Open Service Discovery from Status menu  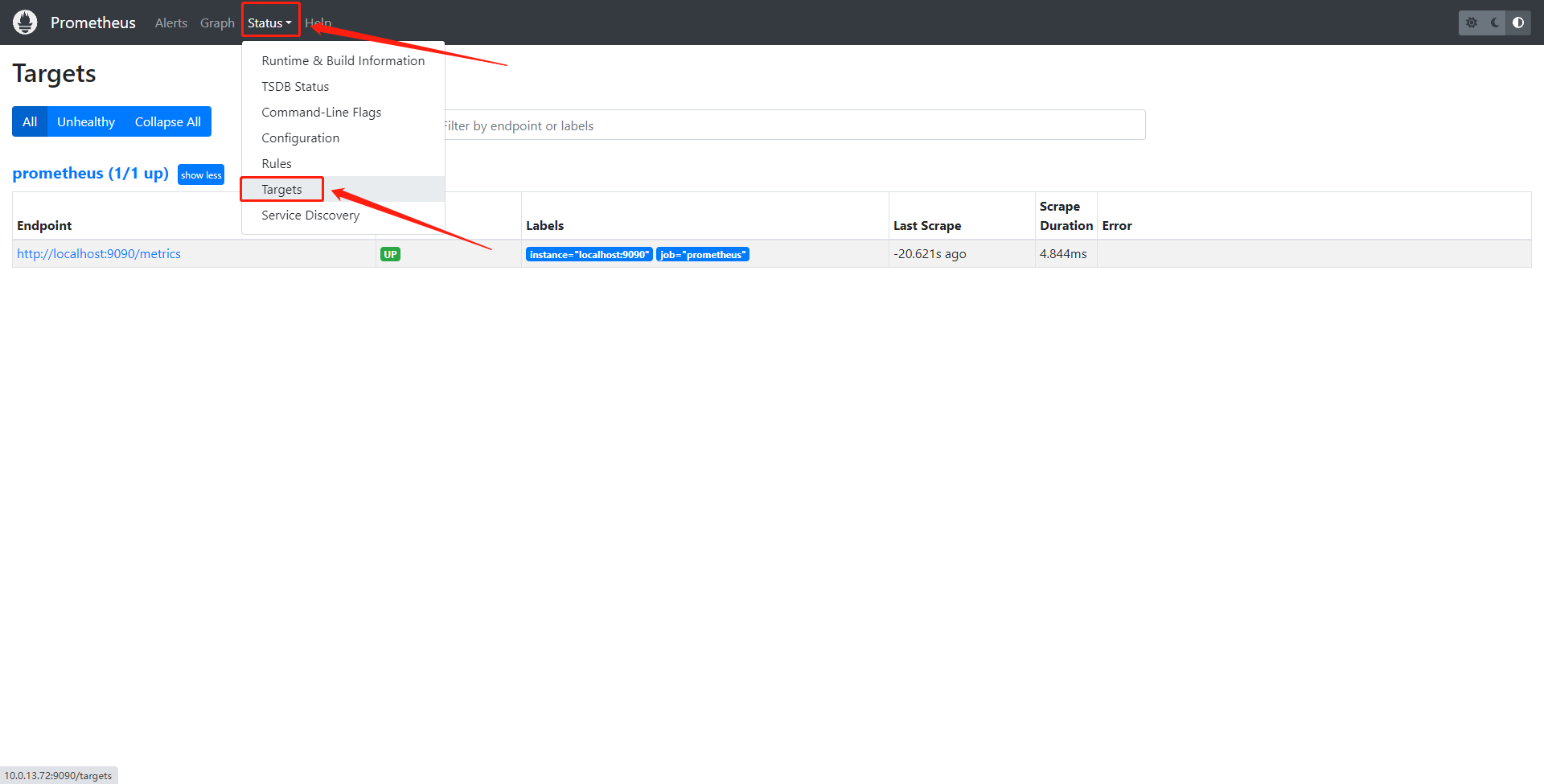343,215
